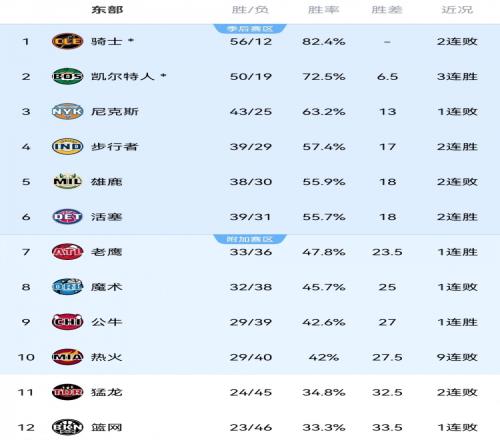
Task: Open team name 凯尔特人
Action: 123,76
